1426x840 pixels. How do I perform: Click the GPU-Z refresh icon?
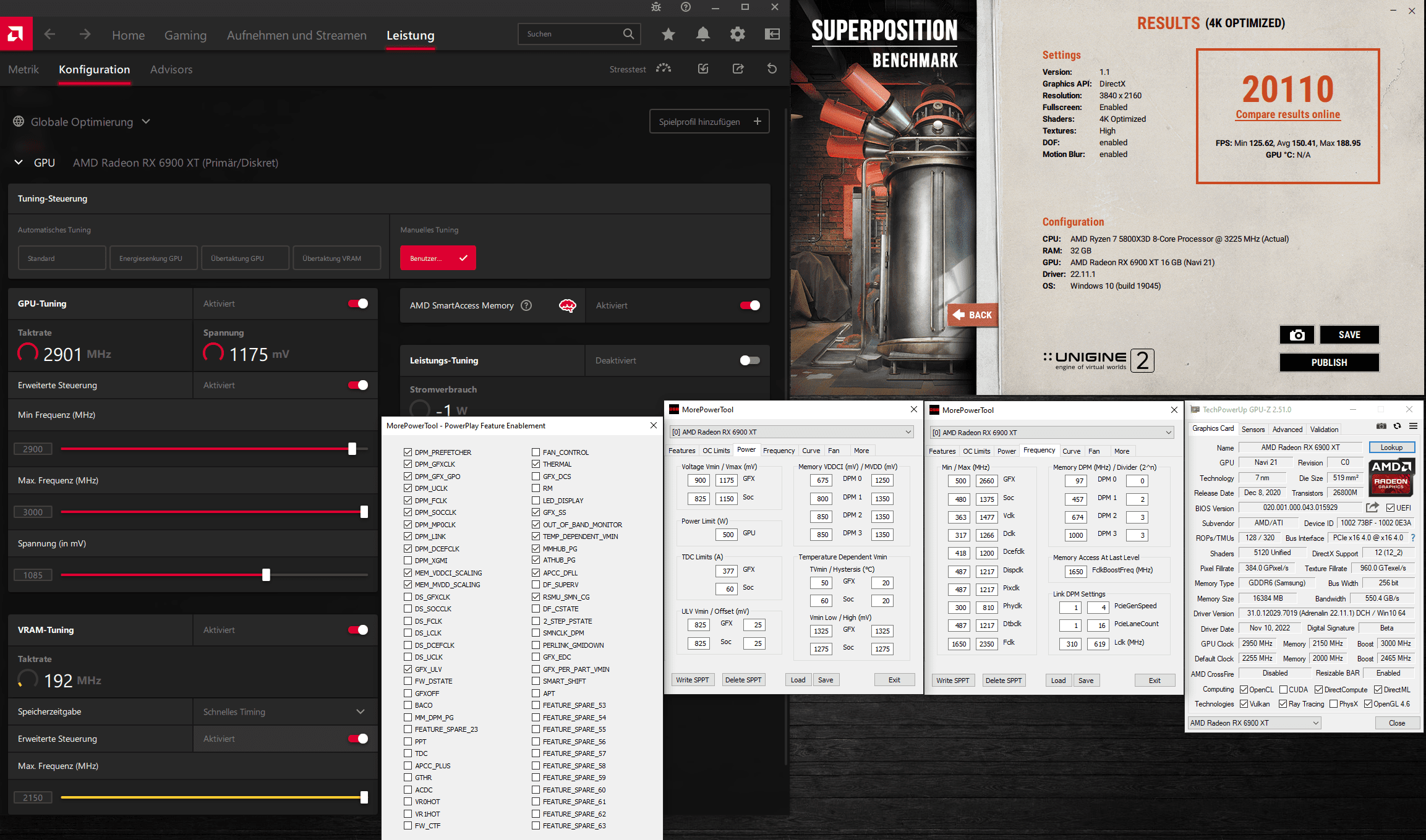click(x=1397, y=426)
